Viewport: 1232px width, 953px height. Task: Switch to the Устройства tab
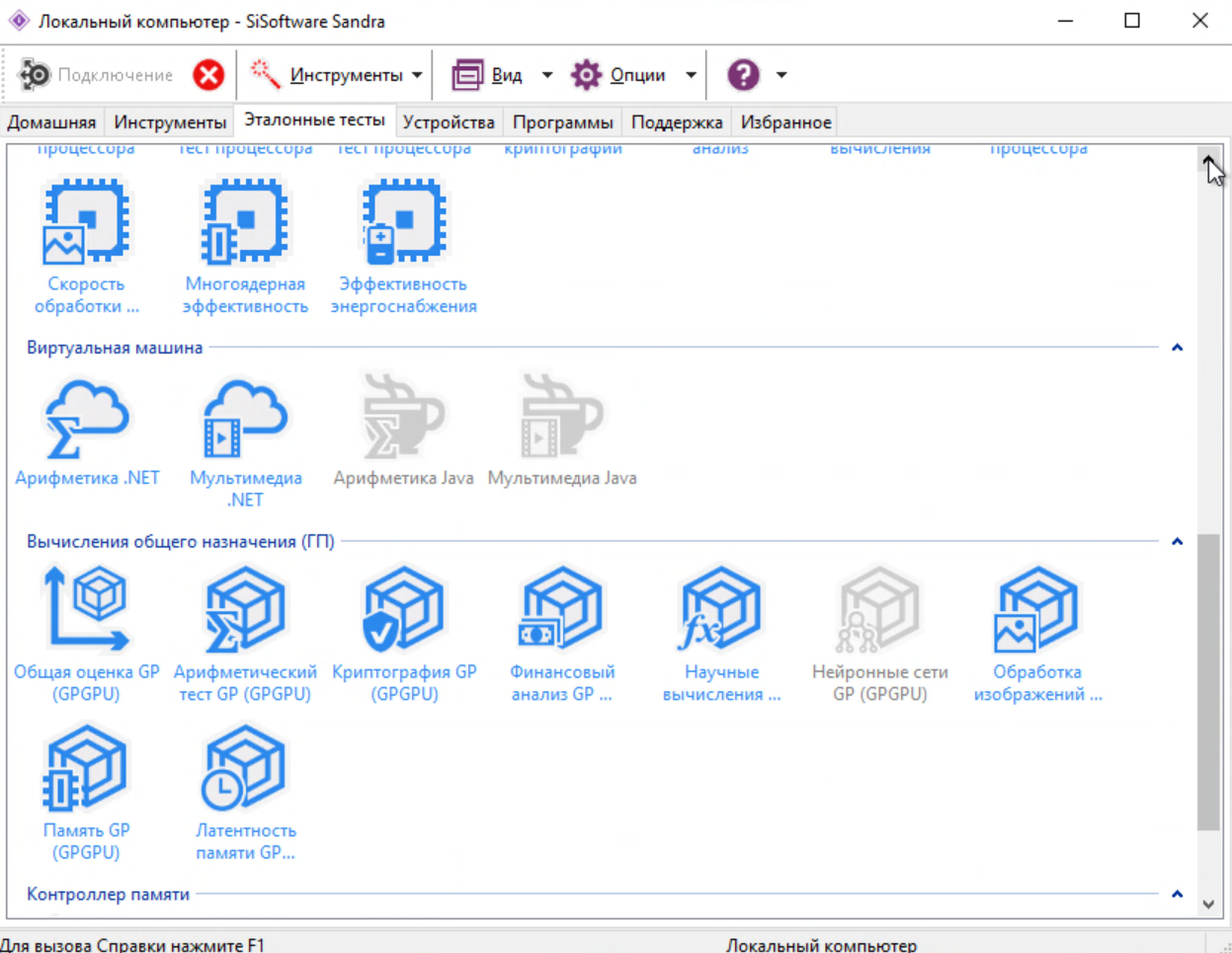tap(449, 122)
